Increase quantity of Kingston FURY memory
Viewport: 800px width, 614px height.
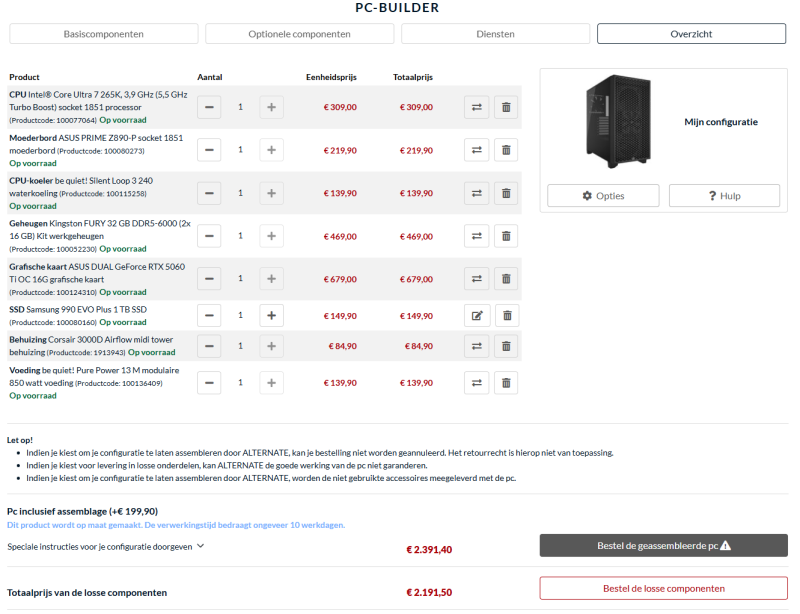tap(271, 237)
